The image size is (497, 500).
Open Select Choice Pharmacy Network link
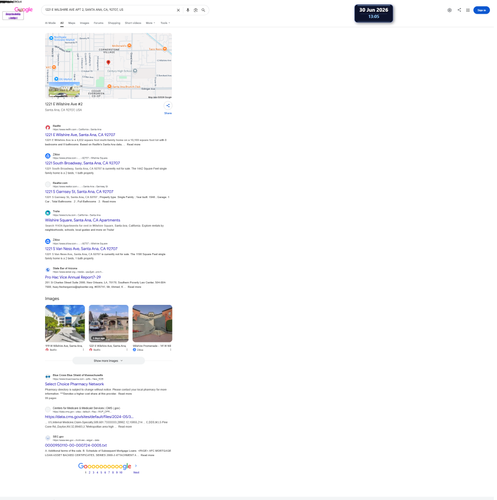point(74,384)
